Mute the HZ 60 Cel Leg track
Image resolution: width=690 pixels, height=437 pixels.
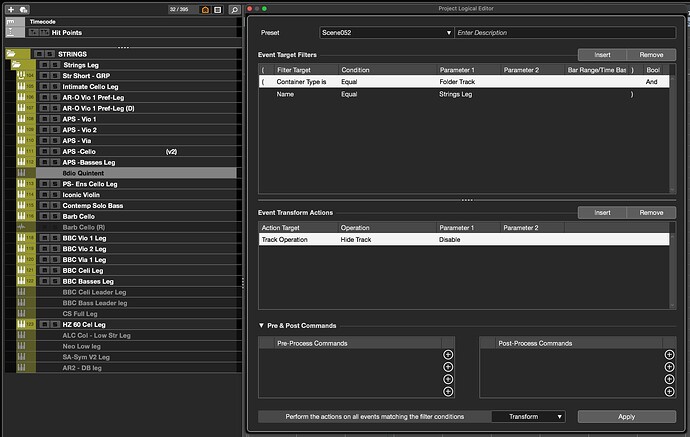click(44, 324)
